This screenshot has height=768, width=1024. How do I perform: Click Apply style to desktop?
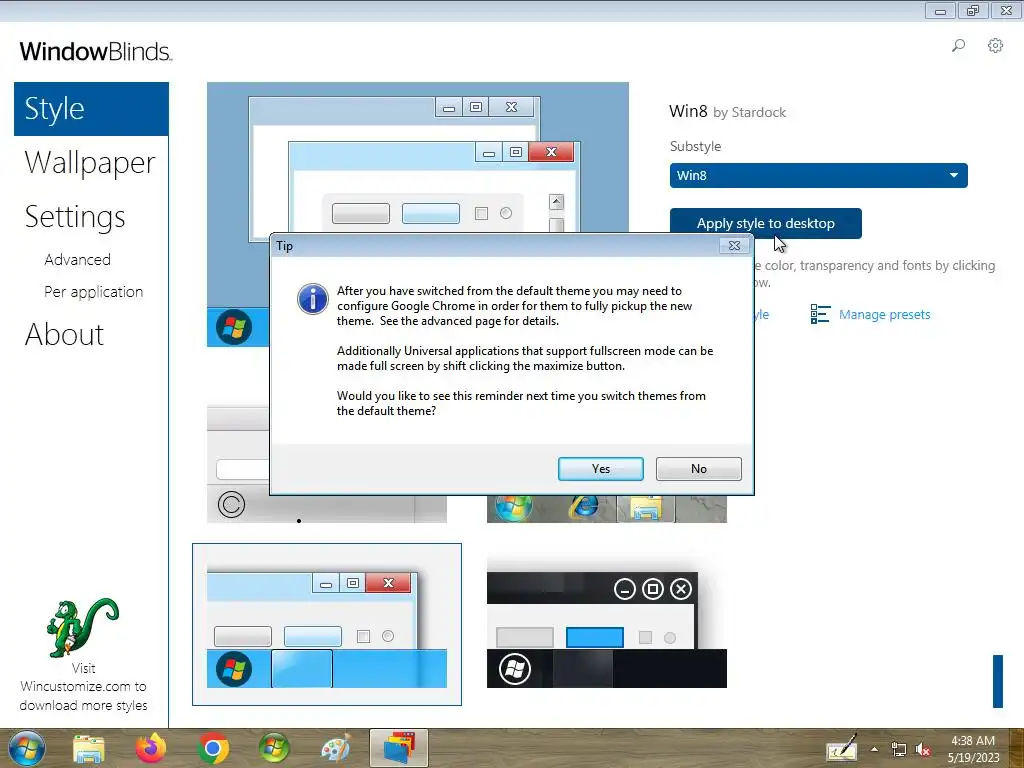(765, 223)
